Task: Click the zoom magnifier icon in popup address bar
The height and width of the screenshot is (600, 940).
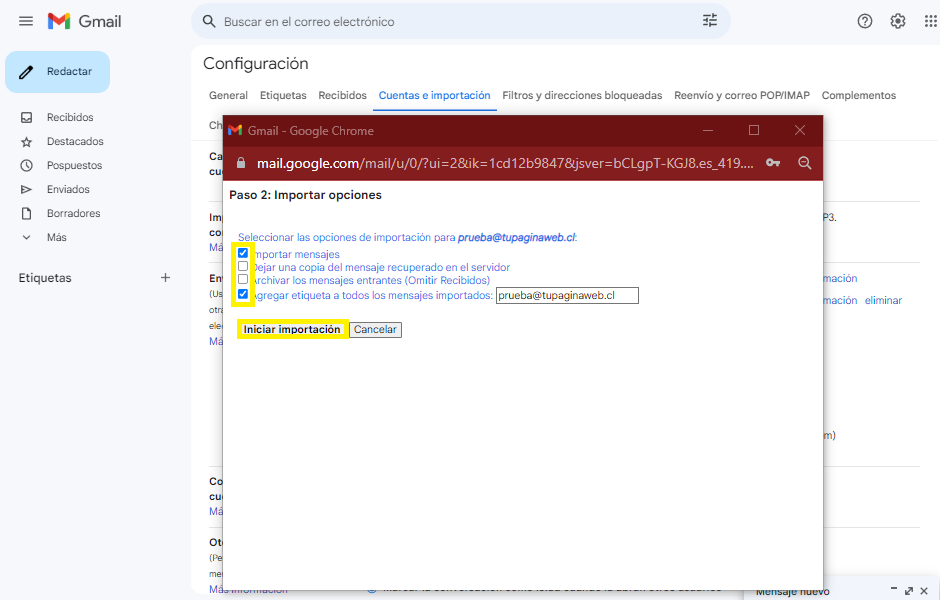Action: tap(804, 163)
